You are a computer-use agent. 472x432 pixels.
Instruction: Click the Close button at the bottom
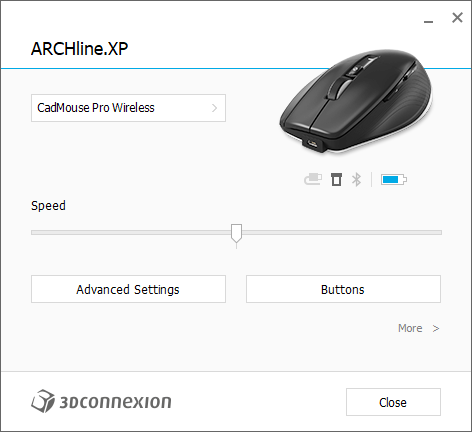393,402
